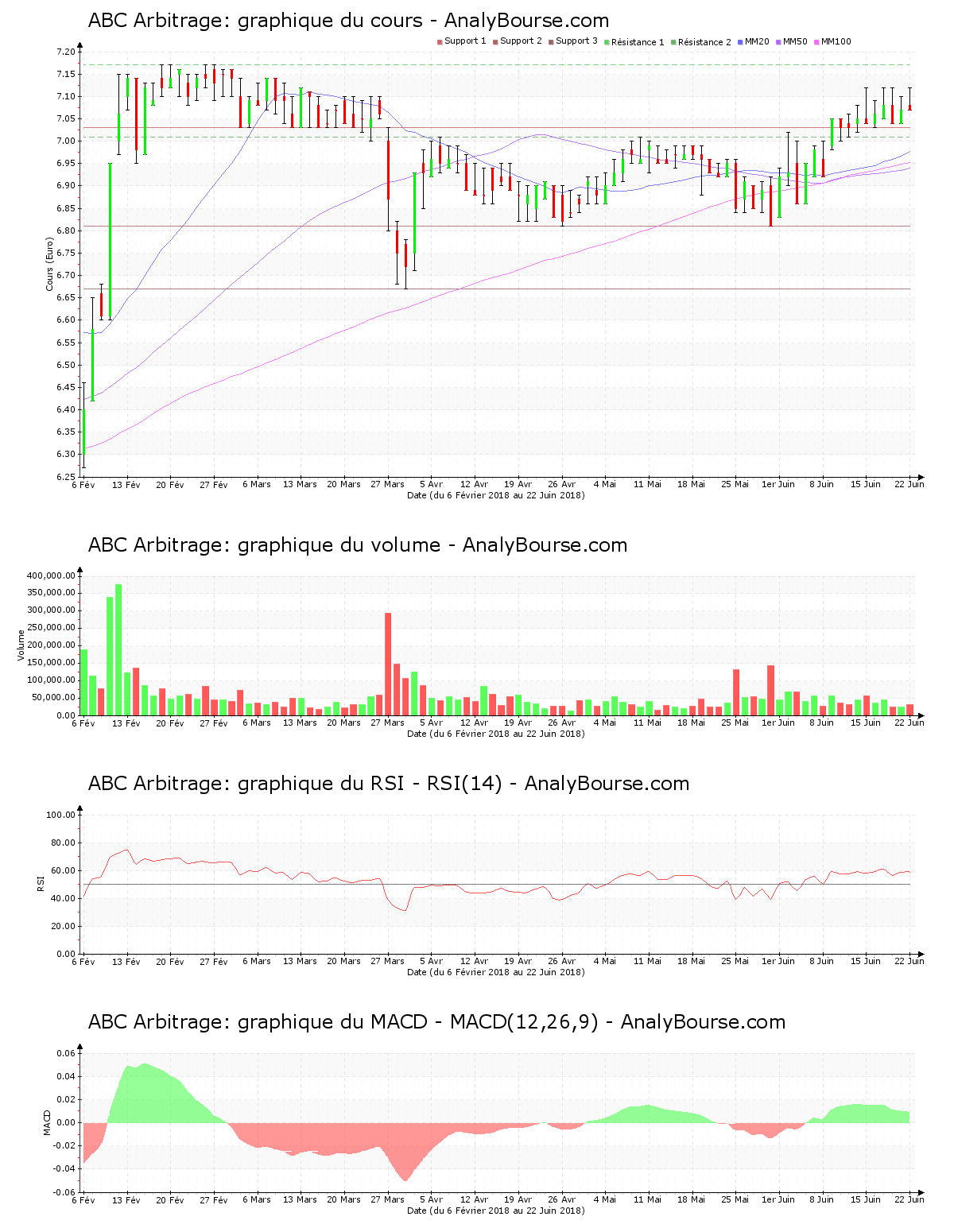Click the MM100 magenta legend swatch
This screenshot has height=1232, width=954.
(x=816, y=42)
